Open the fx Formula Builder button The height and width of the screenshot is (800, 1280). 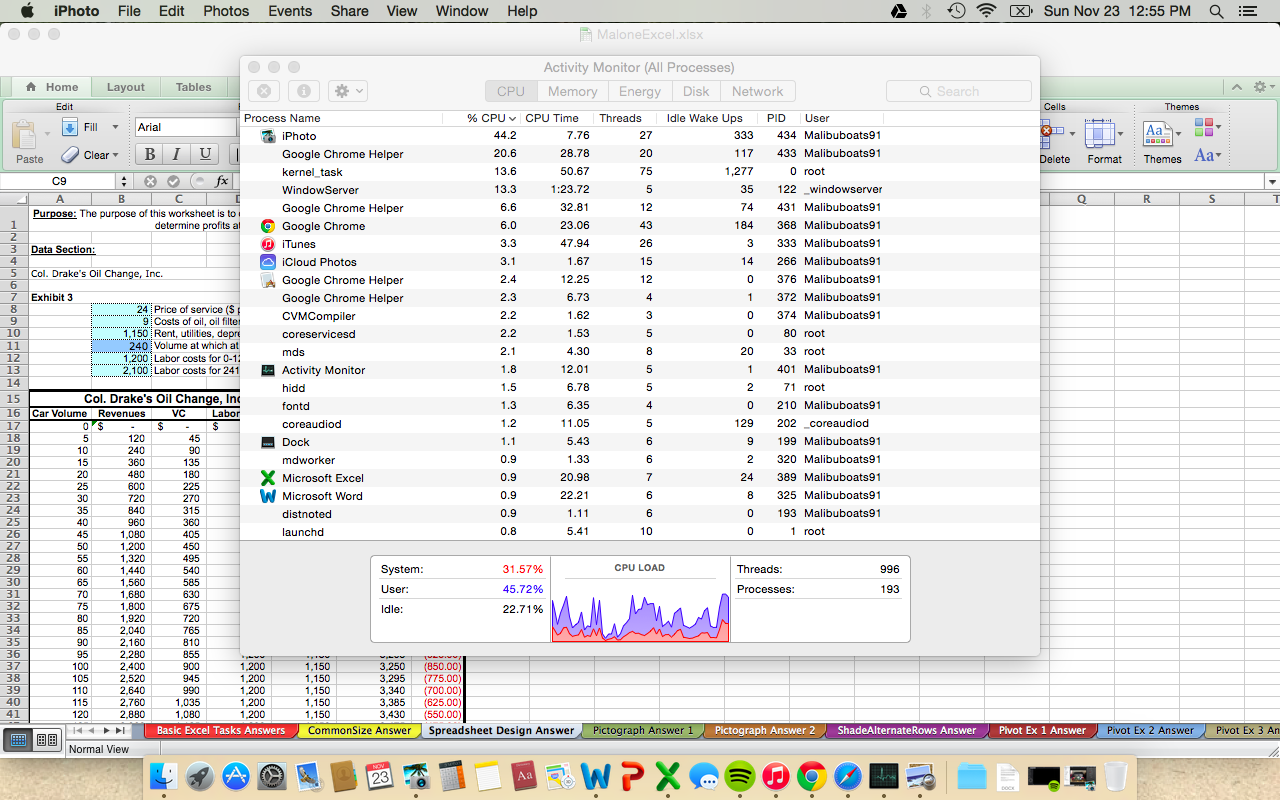coord(221,181)
